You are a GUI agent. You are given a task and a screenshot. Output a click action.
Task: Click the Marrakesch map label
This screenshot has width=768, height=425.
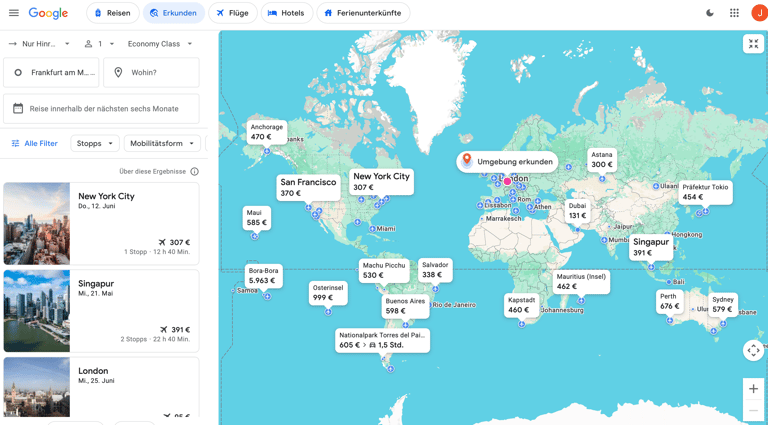click(503, 219)
